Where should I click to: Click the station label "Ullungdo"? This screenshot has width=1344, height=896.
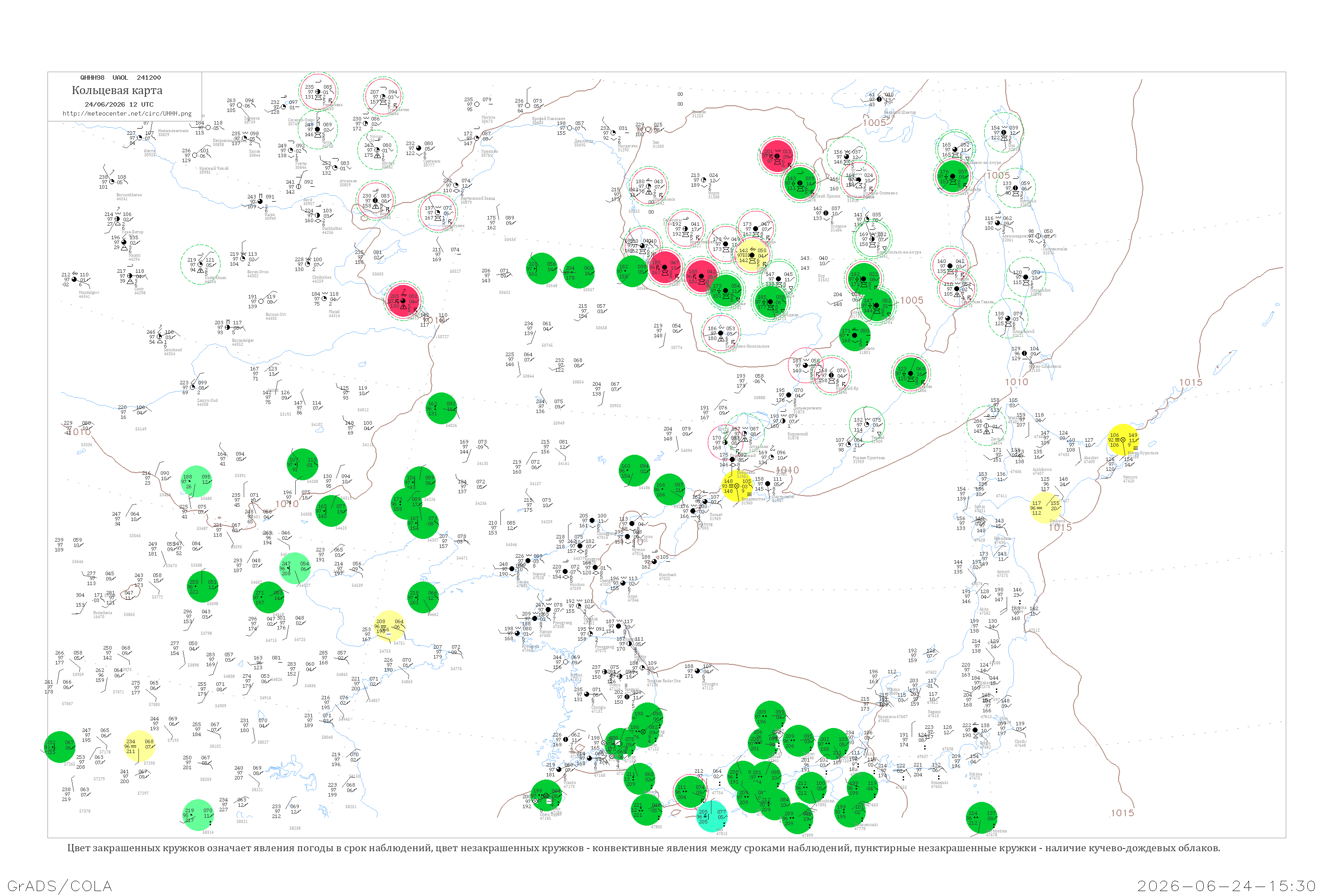click(710, 684)
